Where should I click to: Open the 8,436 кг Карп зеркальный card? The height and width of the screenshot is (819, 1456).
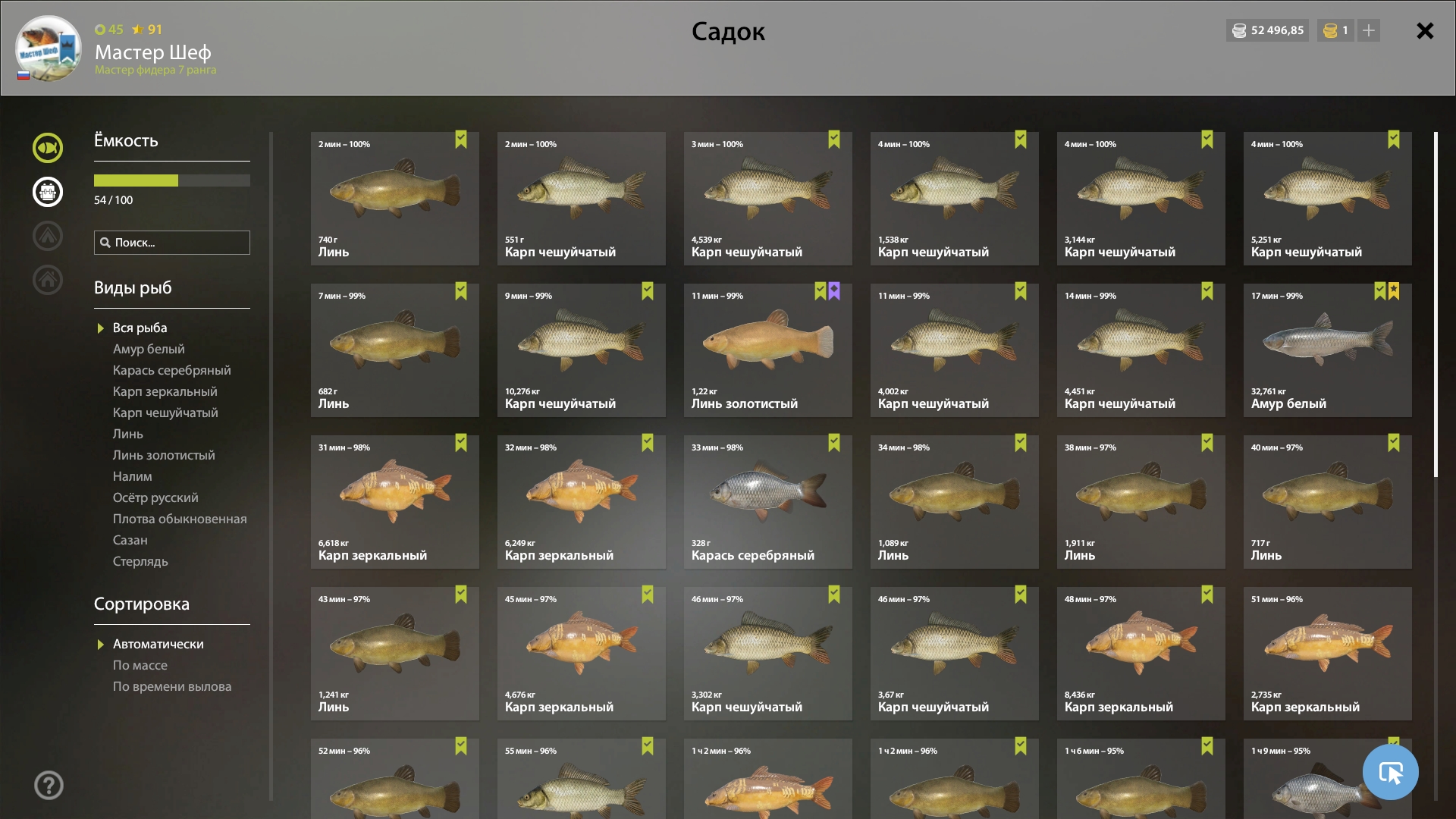pos(1141,654)
